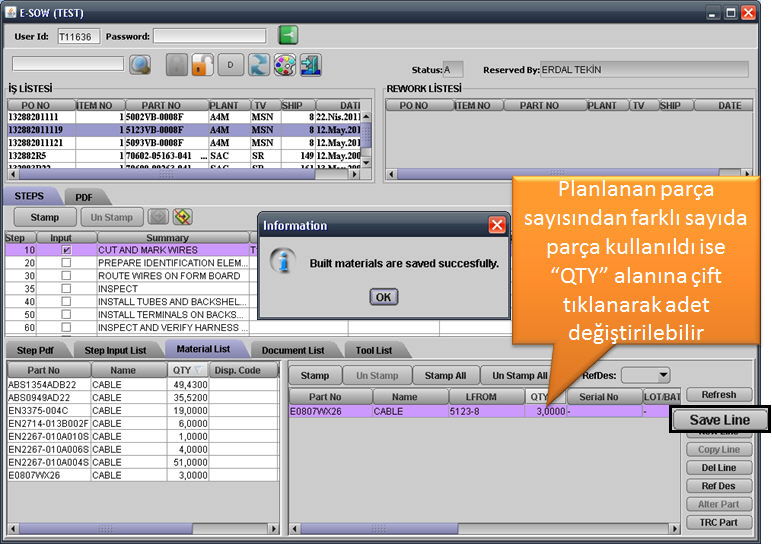Click the green login arrow icon
The width and height of the screenshot is (772, 544).
(x=289, y=35)
